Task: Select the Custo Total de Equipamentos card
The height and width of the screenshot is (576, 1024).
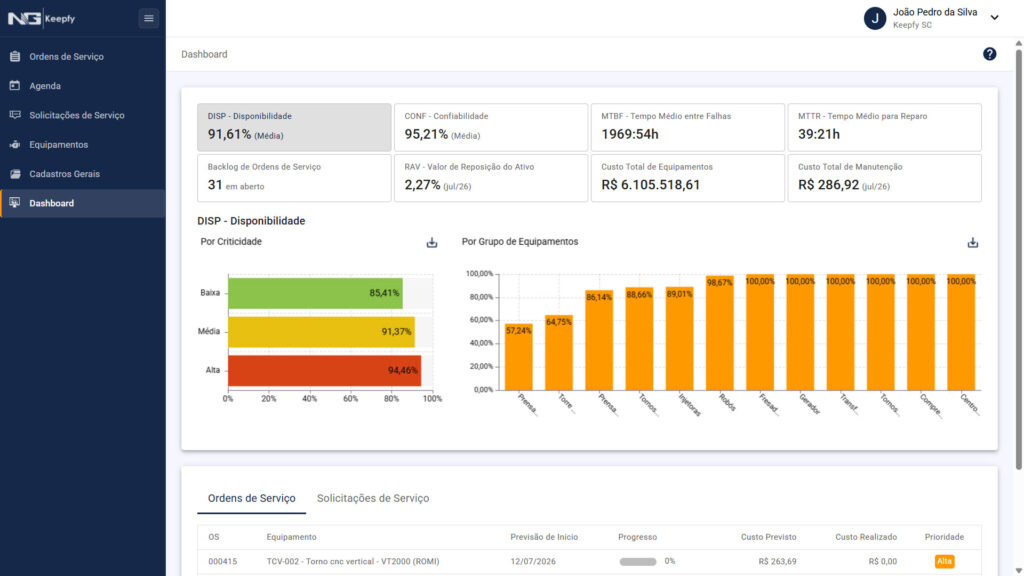Action: tap(688, 178)
